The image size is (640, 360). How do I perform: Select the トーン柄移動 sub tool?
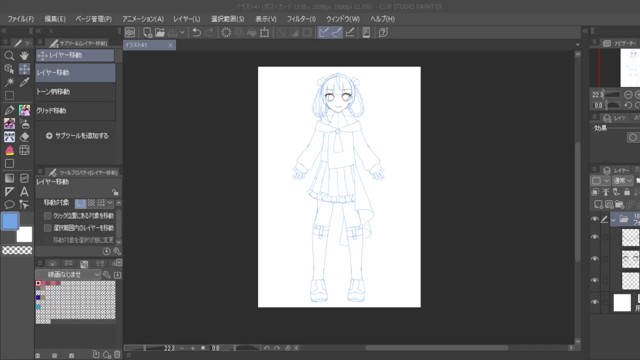point(76,92)
